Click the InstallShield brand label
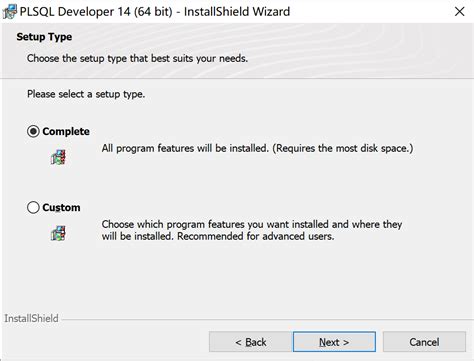Image resolution: width=474 pixels, height=361 pixels. (x=31, y=318)
